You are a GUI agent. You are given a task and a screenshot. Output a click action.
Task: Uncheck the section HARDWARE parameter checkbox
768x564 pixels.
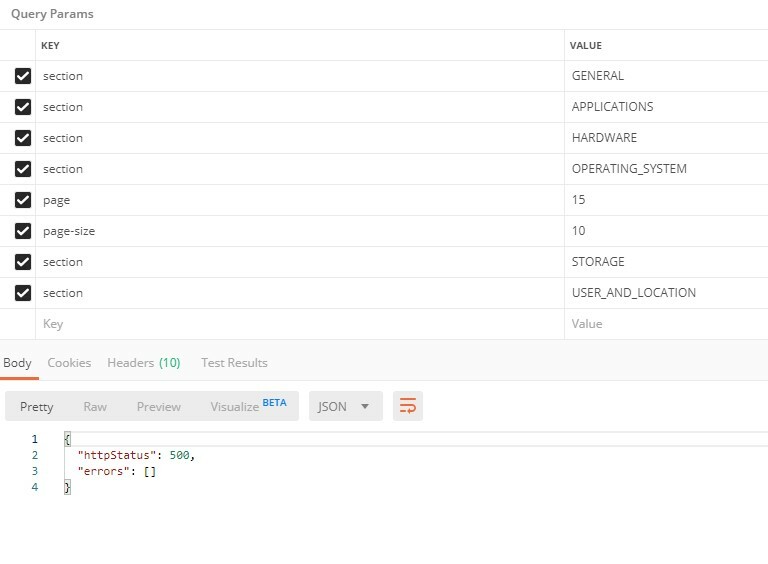point(23,138)
